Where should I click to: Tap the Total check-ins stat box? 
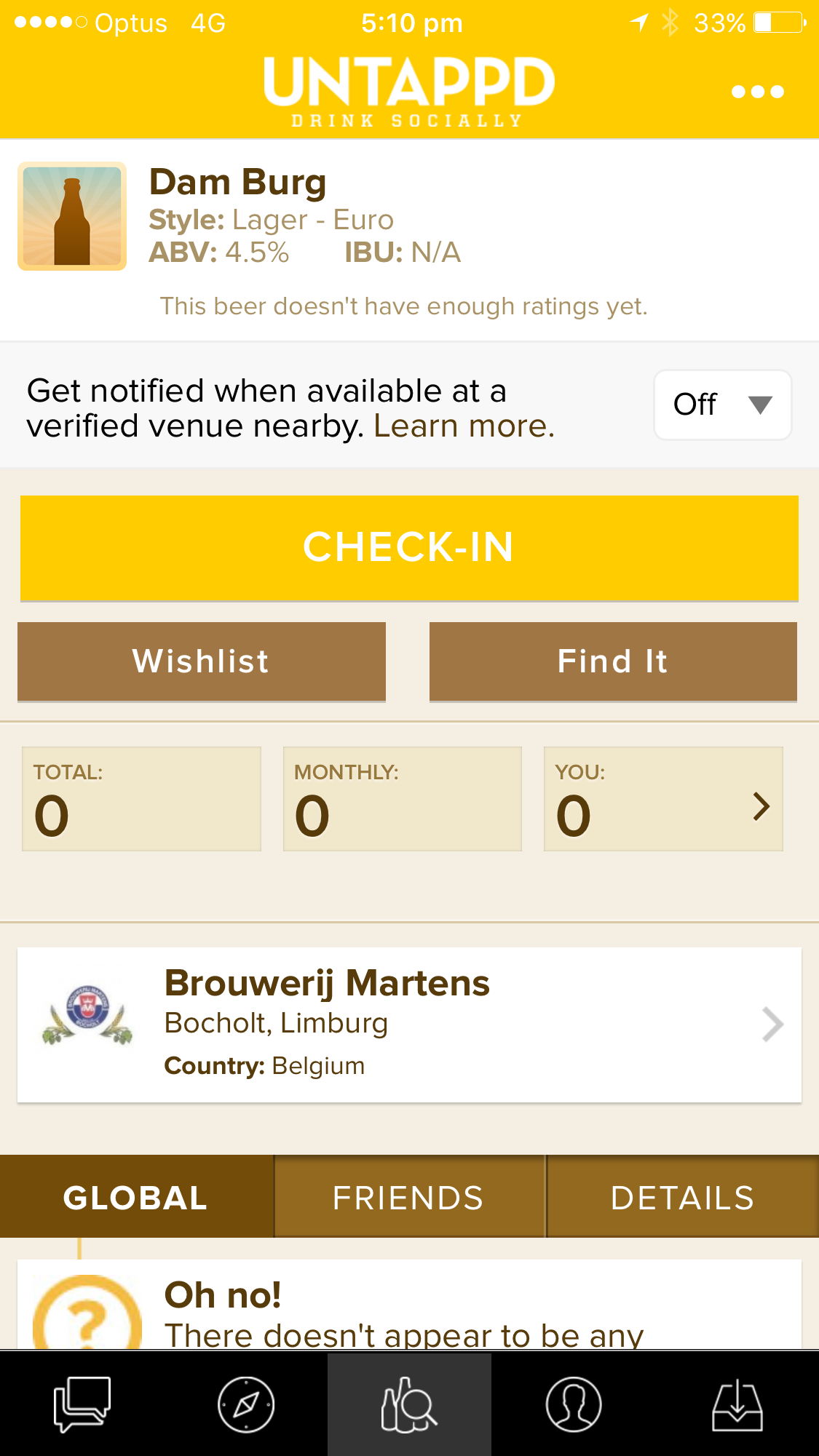tap(141, 799)
